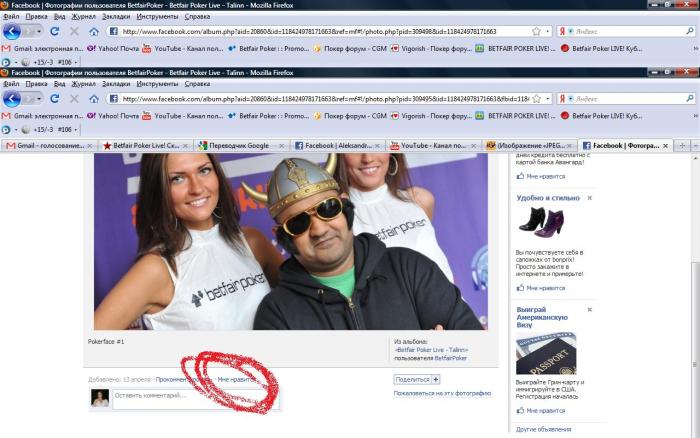
Task: Click the boots ad image
Action: point(542,220)
